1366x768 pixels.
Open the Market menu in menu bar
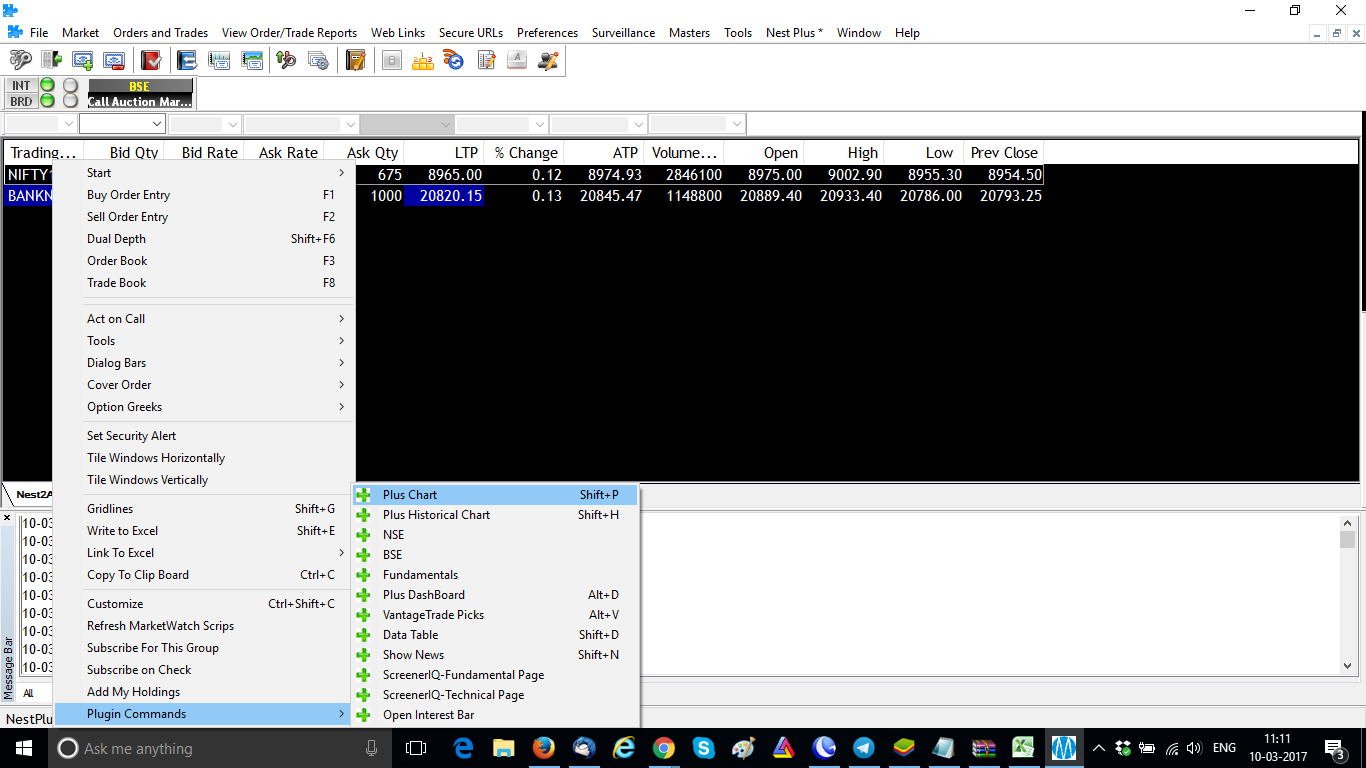pos(80,33)
